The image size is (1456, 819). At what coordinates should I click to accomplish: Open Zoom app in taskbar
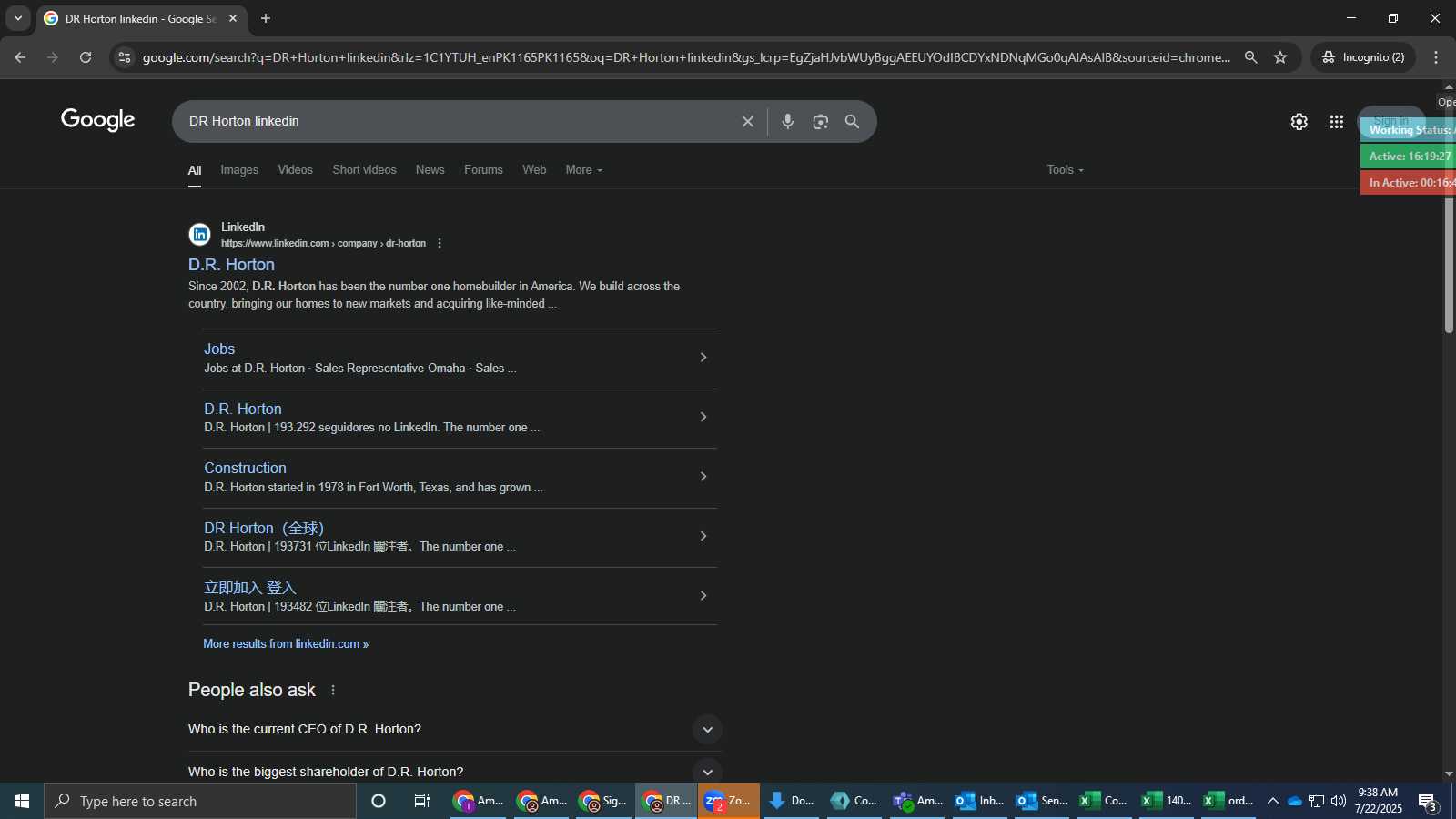(728, 801)
